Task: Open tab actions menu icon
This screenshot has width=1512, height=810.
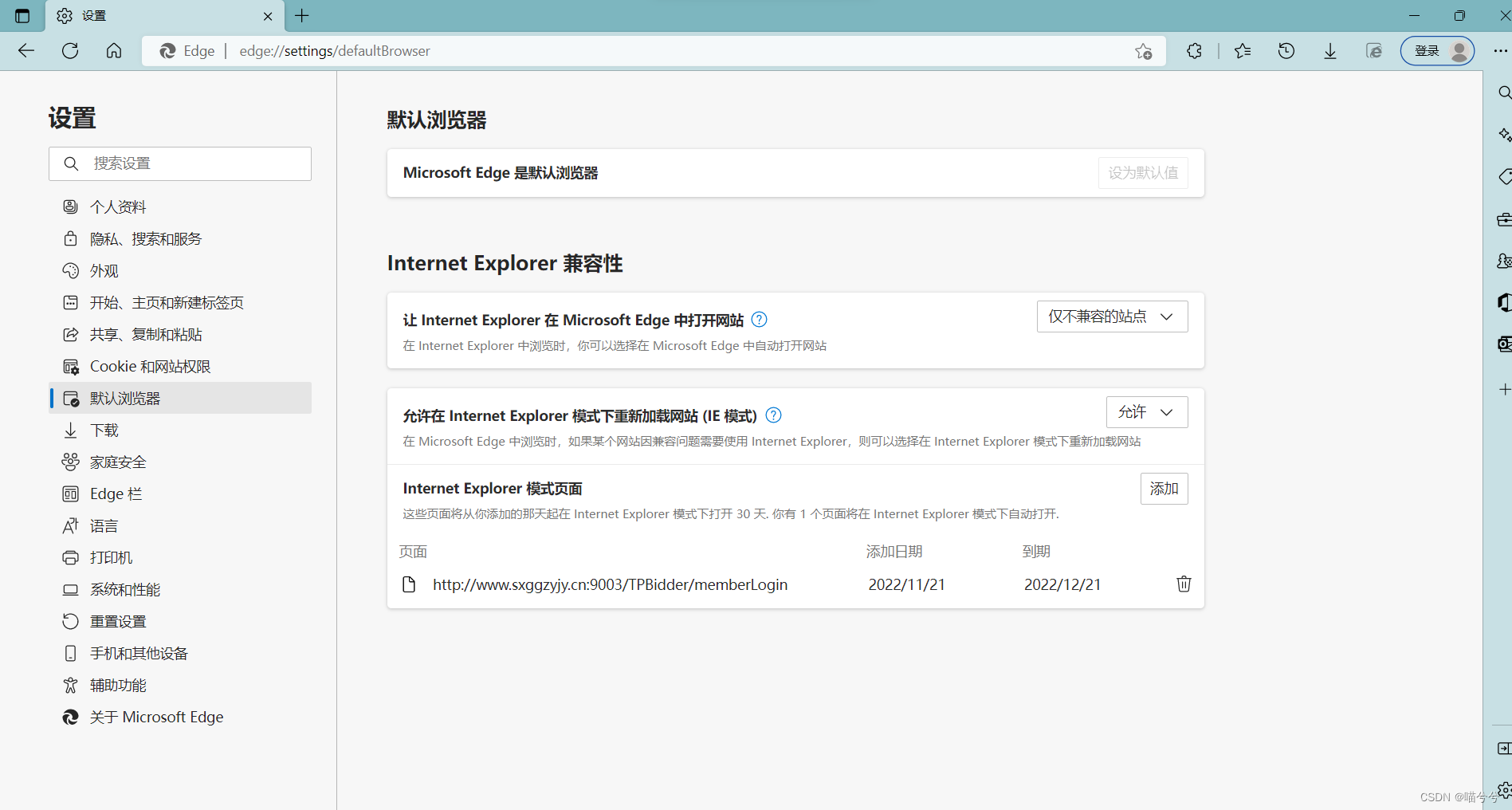Action: click(22, 16)
